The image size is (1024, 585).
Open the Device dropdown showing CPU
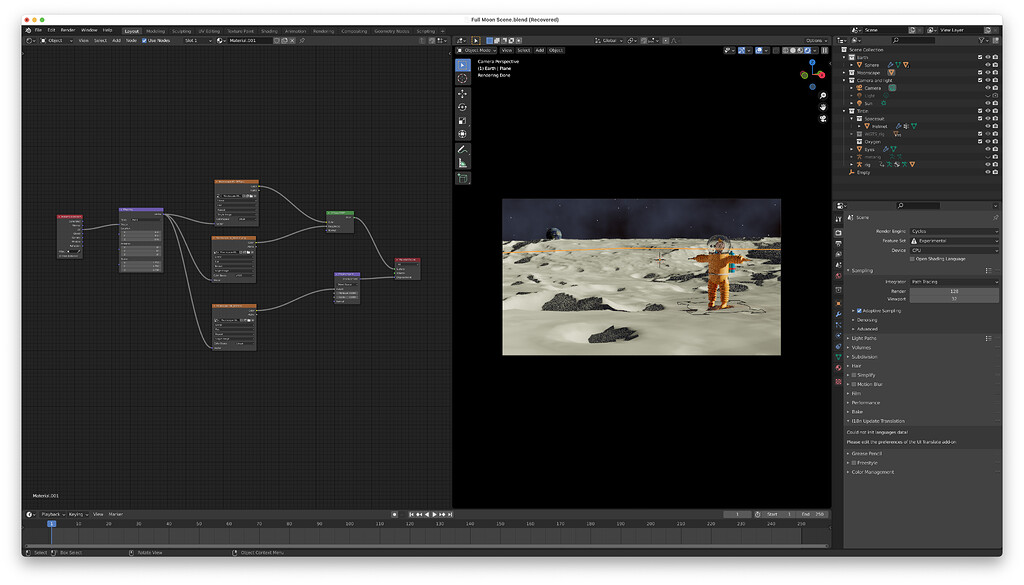pos(954,250)
